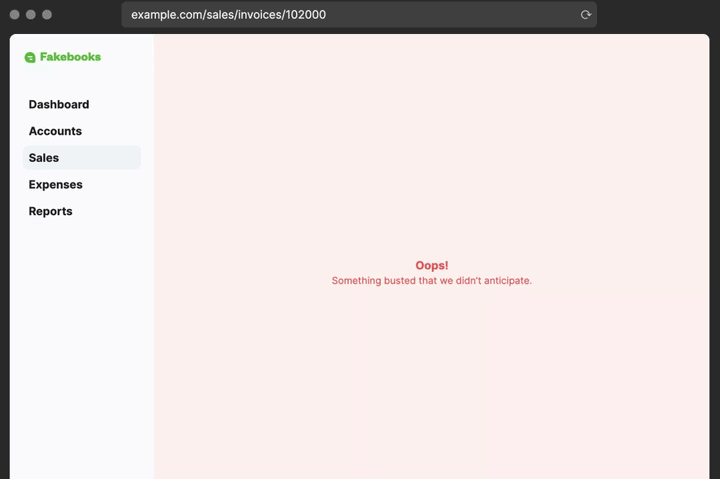Focus the URL address bar
The width and height of the screenshot is (720, 479).
(x=359, y=15)
